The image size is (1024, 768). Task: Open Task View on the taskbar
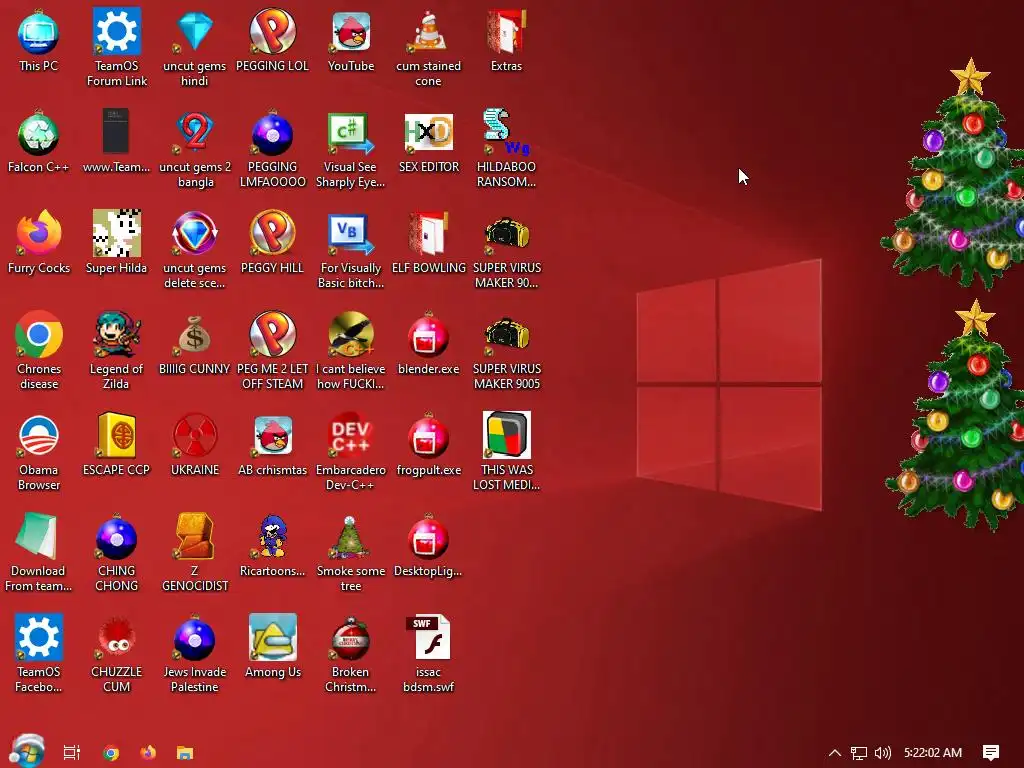point(72,753)
